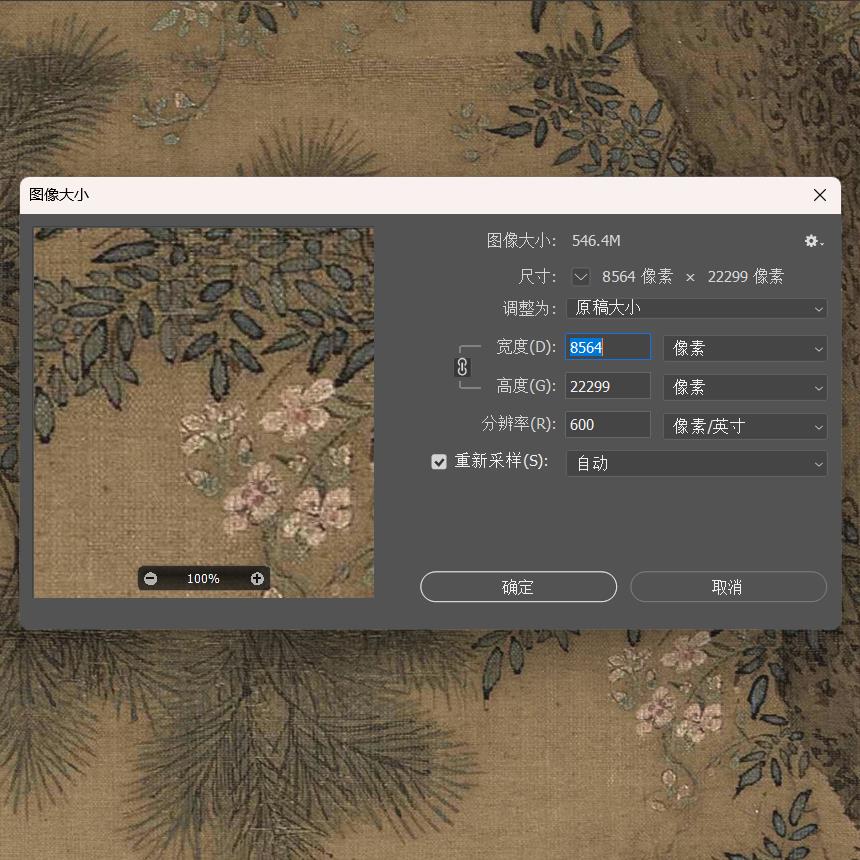
Task: Click the 546.4M image size value
Action: click(596, 241)
